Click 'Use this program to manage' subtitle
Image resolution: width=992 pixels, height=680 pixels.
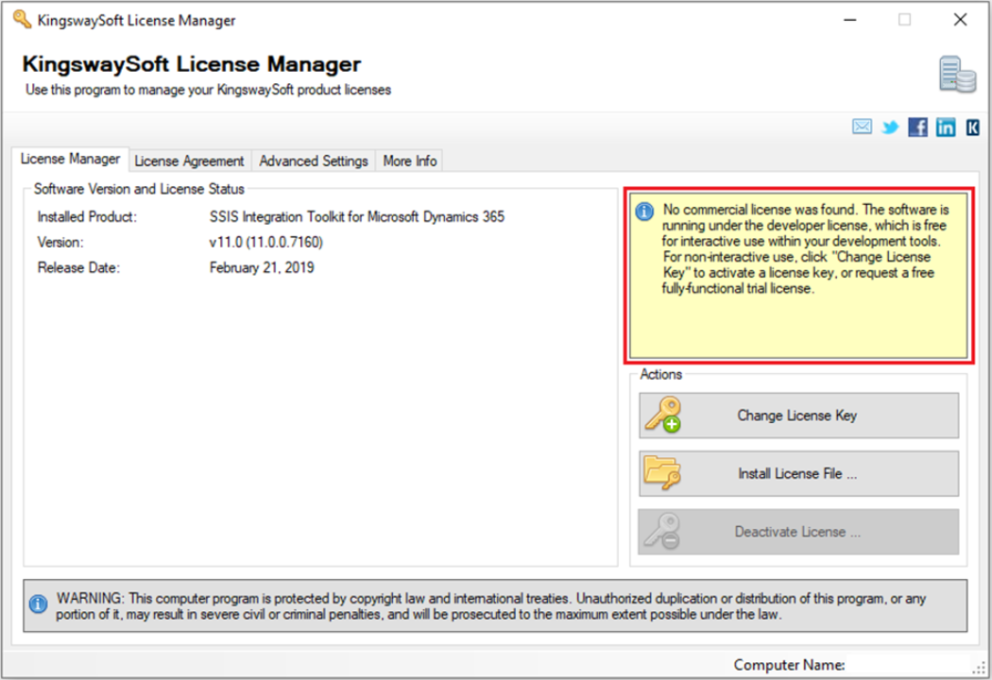208,90
